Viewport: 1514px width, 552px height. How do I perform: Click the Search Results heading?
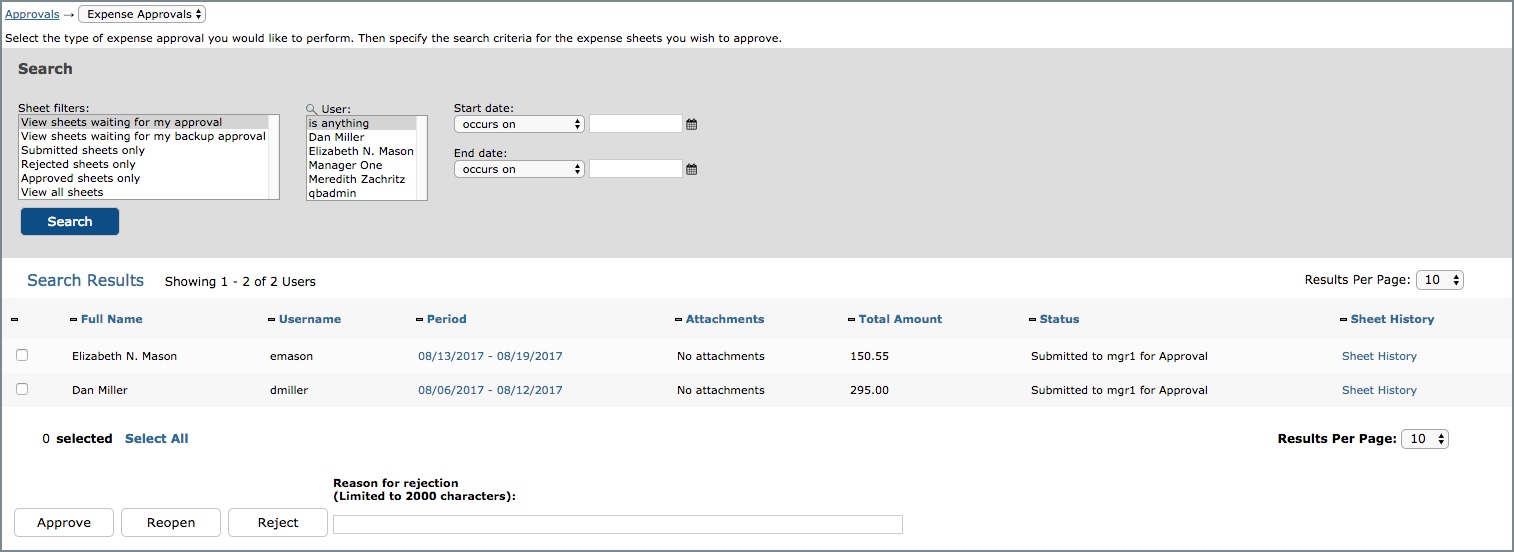[85, 281]
